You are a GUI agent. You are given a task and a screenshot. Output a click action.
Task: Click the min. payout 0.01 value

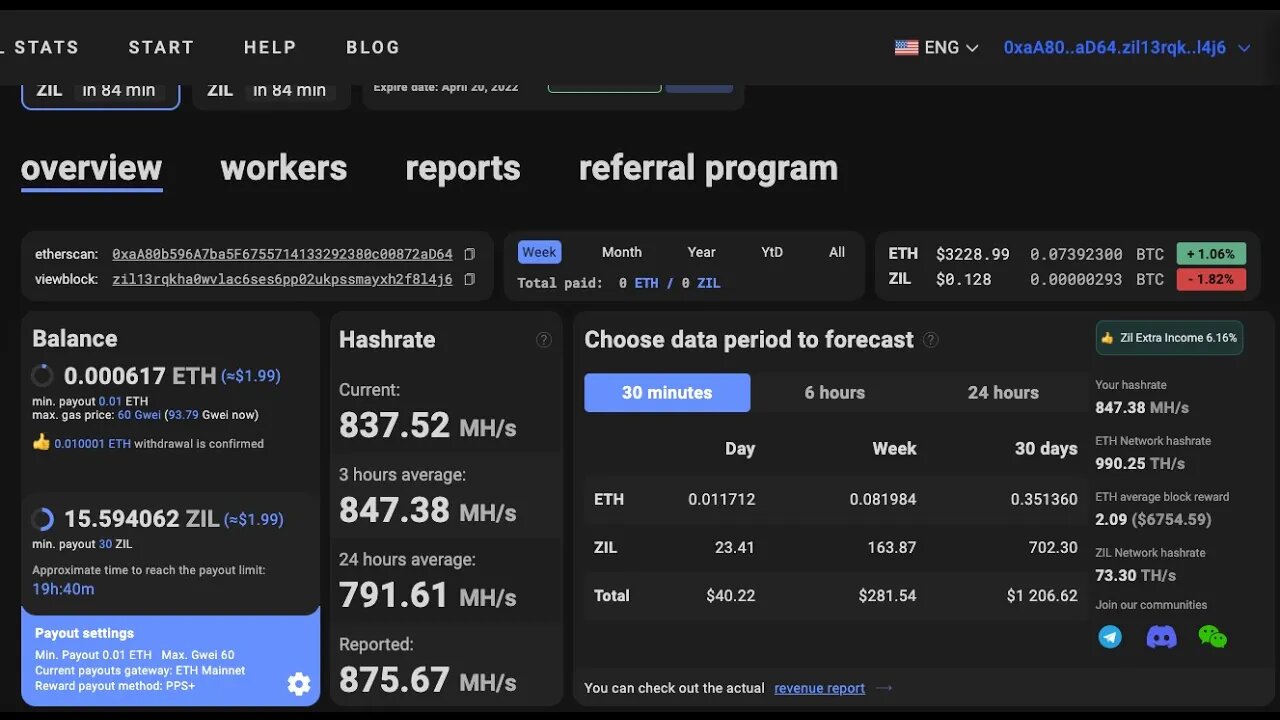[110, 401]
